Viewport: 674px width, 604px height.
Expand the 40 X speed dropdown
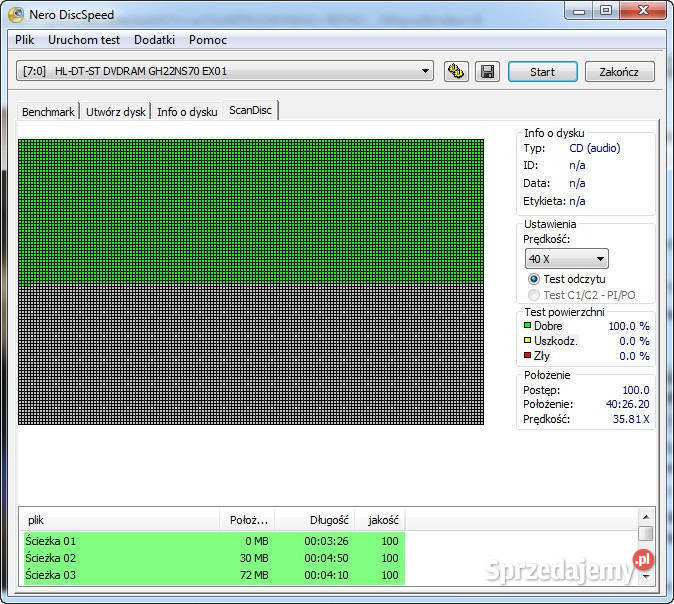point(567,259)
